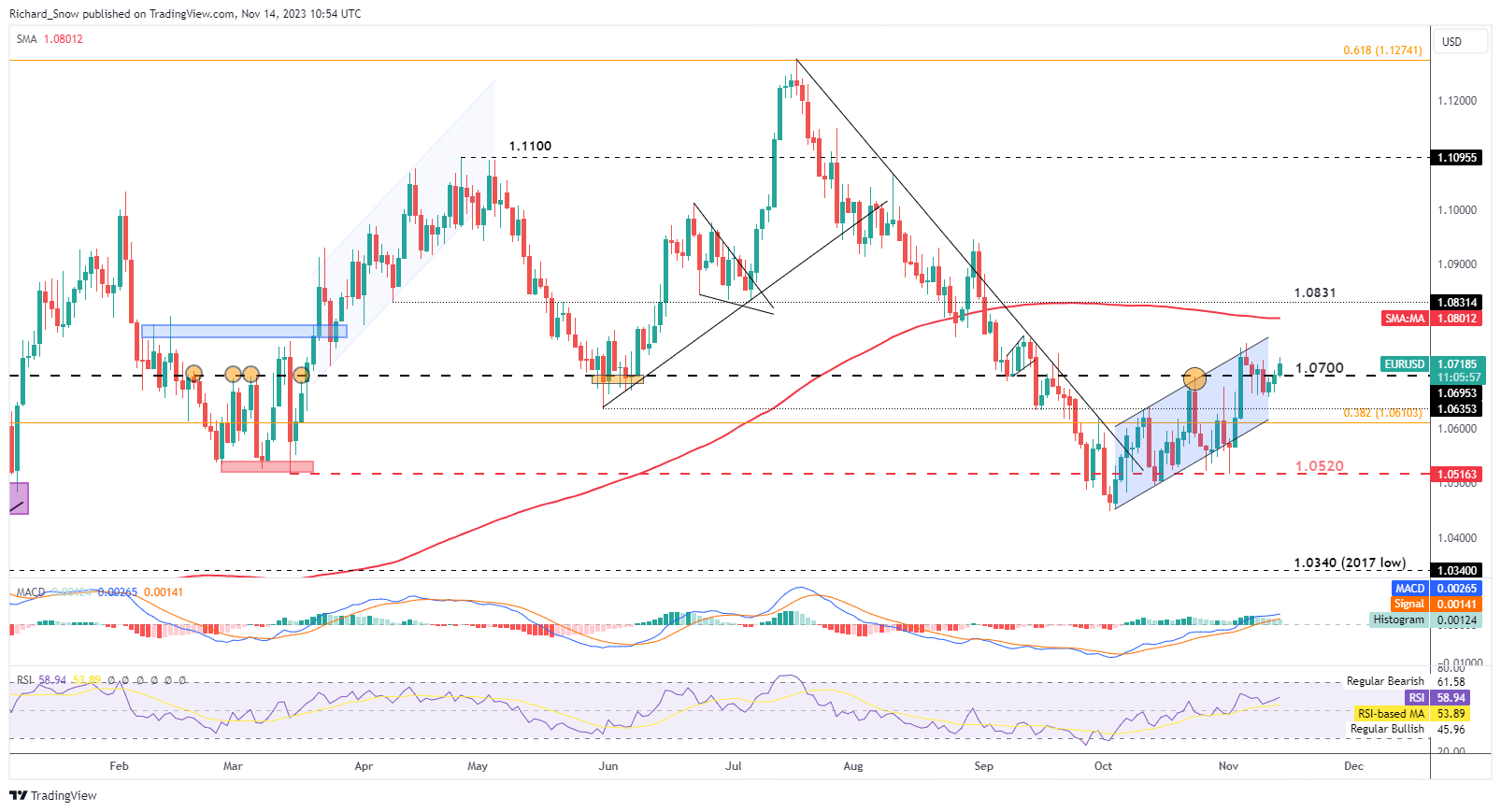Image resolution: width=1501 pixels, height=812 pixels.
Task: Click the 1.1100 level text label
Action: tap(530, 146)
